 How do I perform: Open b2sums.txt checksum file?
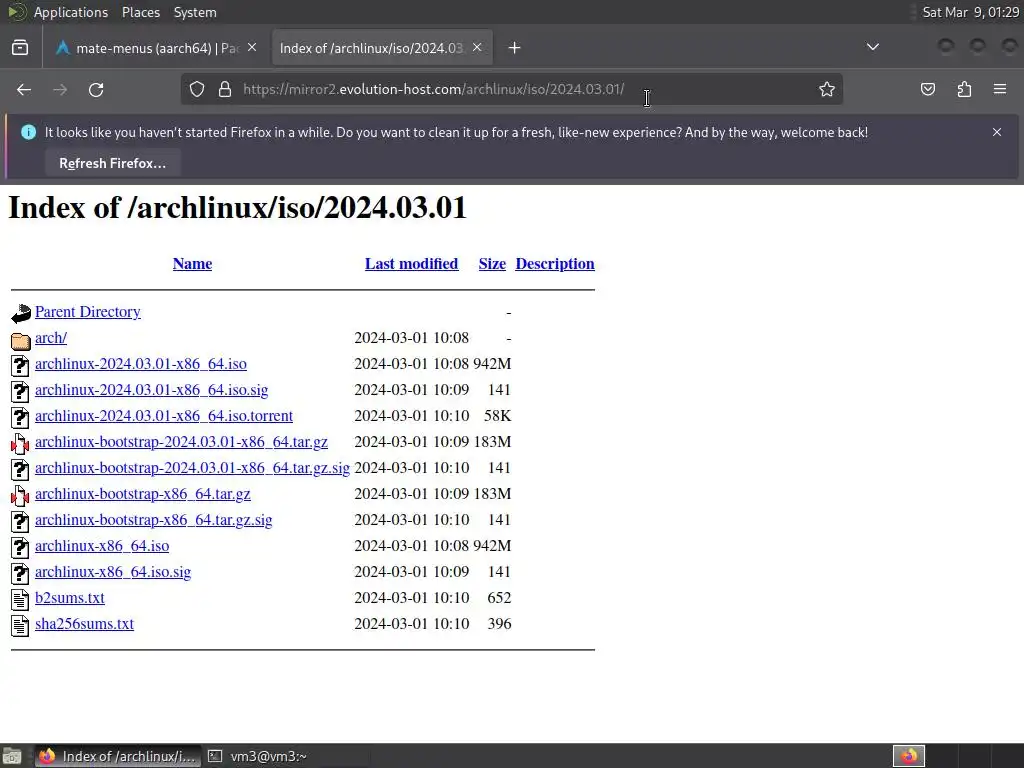(x=70, y=598)
